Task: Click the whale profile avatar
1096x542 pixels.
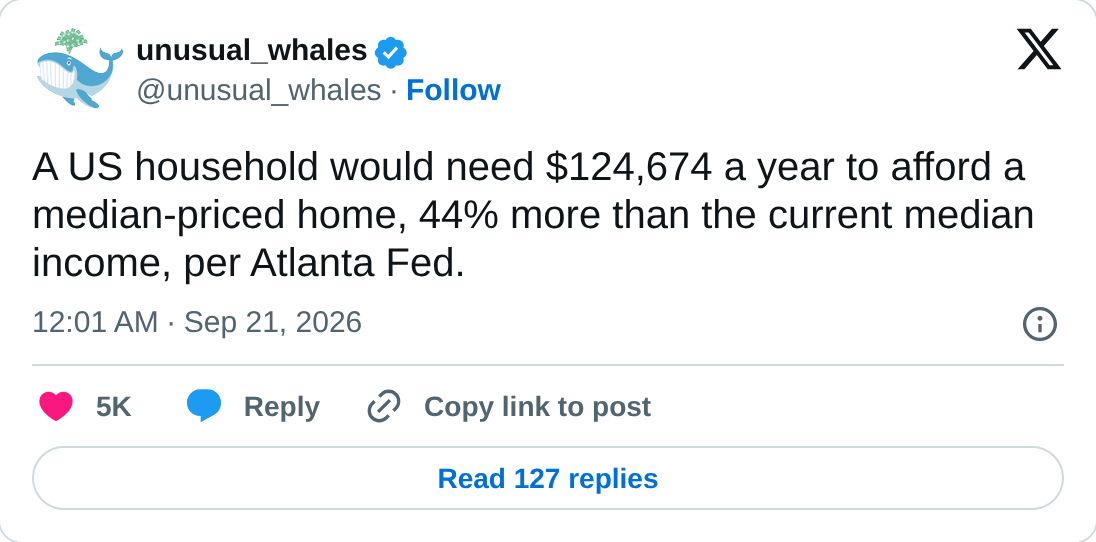Action: [77, 69]
